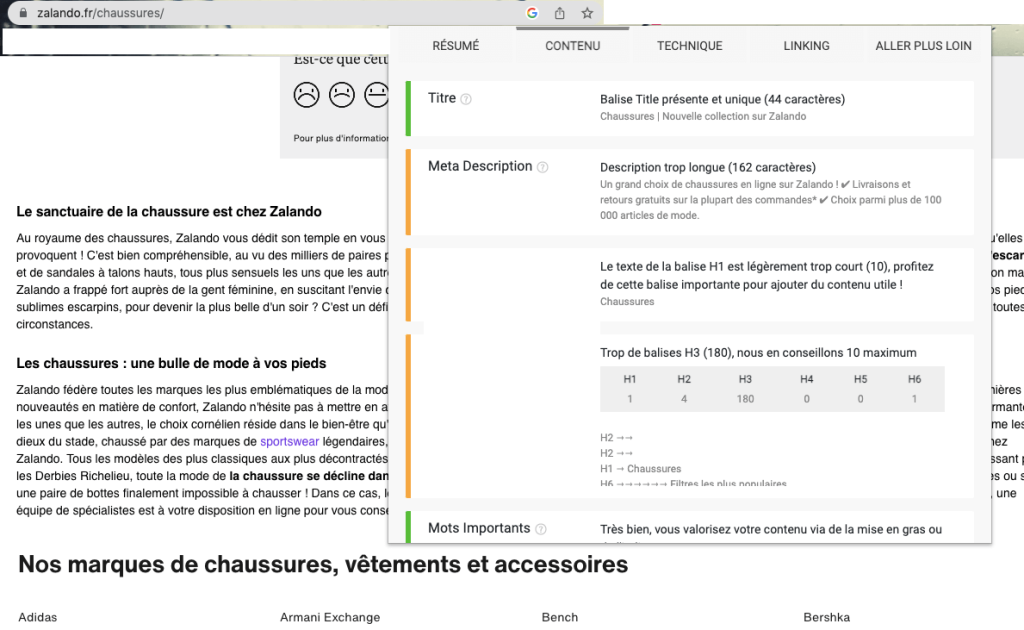Open the Bench brand link
1024x630 pixels.
(560, 617)
